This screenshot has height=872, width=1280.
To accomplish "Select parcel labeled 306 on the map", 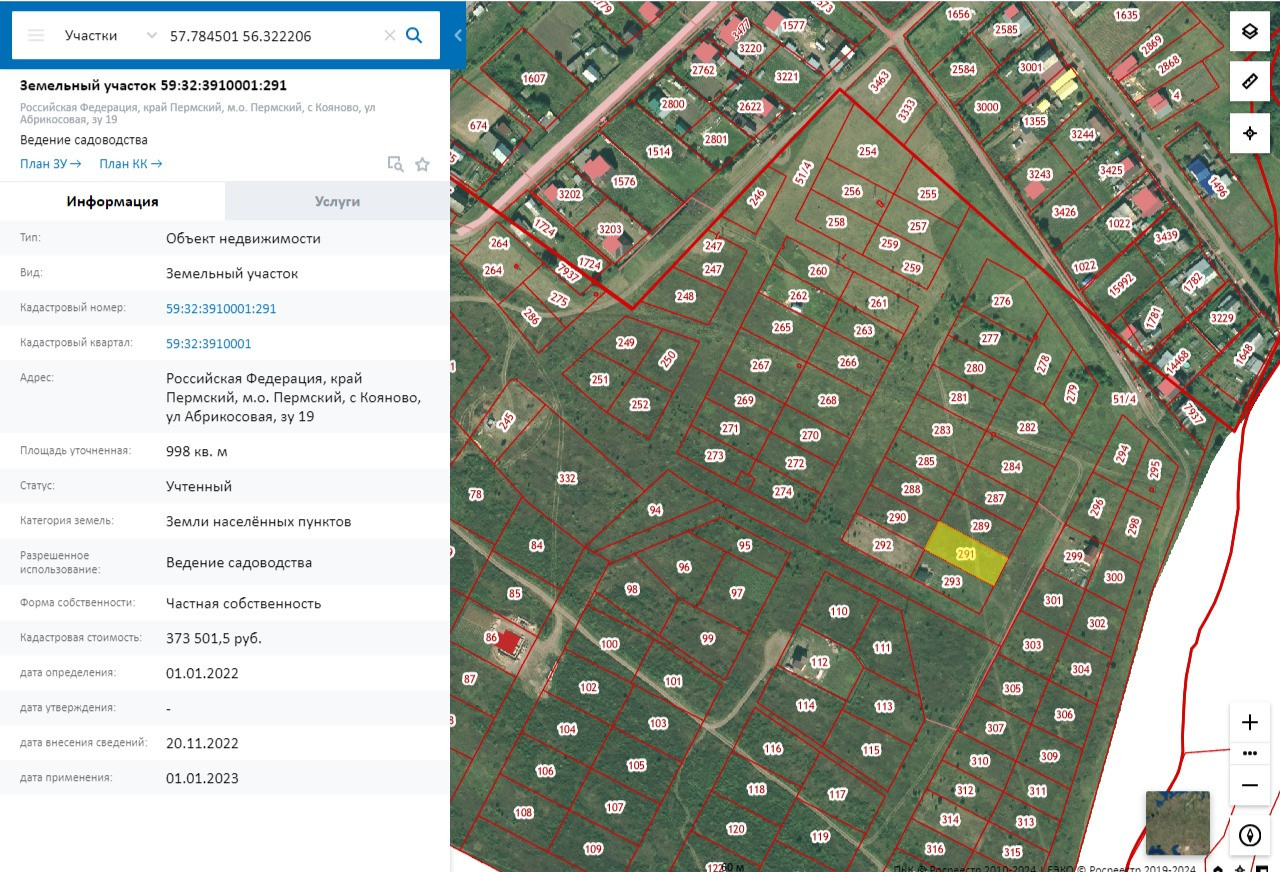I will [x=1064, y=715].
